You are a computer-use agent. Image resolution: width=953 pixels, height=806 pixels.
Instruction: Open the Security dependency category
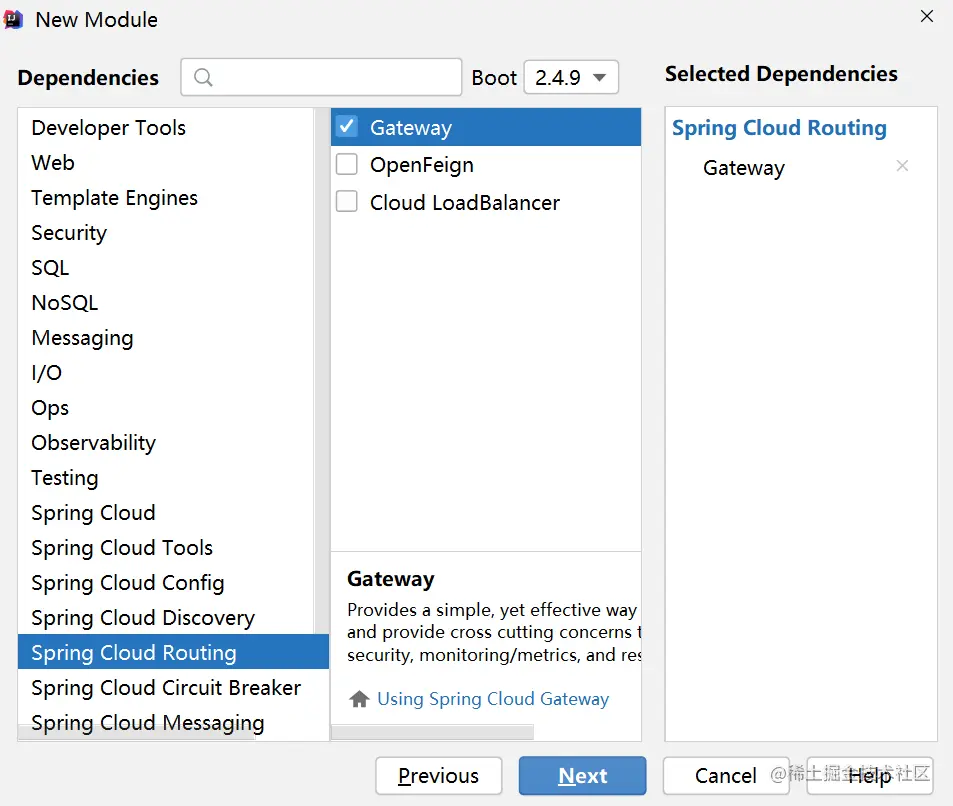(x=69, y=233)
